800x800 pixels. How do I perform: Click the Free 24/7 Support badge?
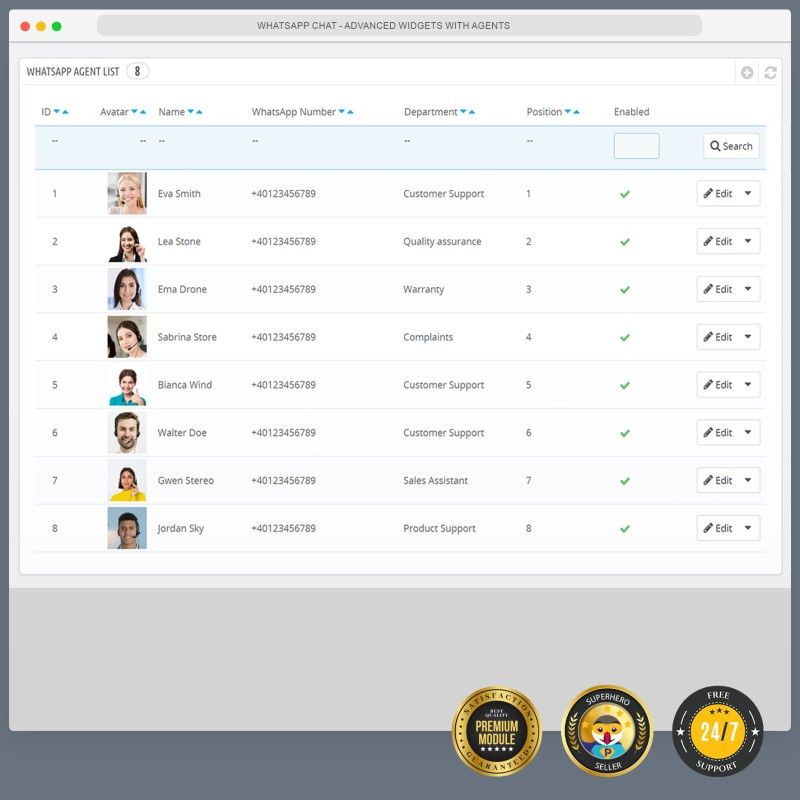tap(718, 731)
